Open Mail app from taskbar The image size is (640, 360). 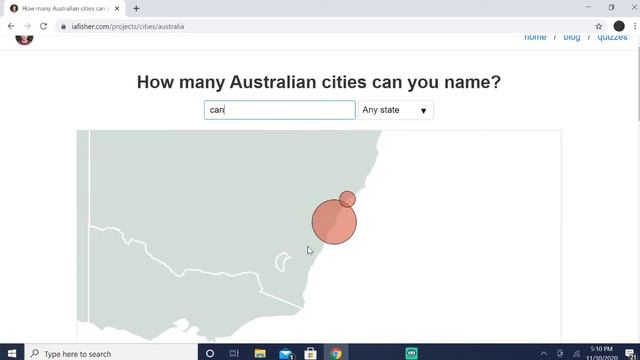tap(286, 353)
